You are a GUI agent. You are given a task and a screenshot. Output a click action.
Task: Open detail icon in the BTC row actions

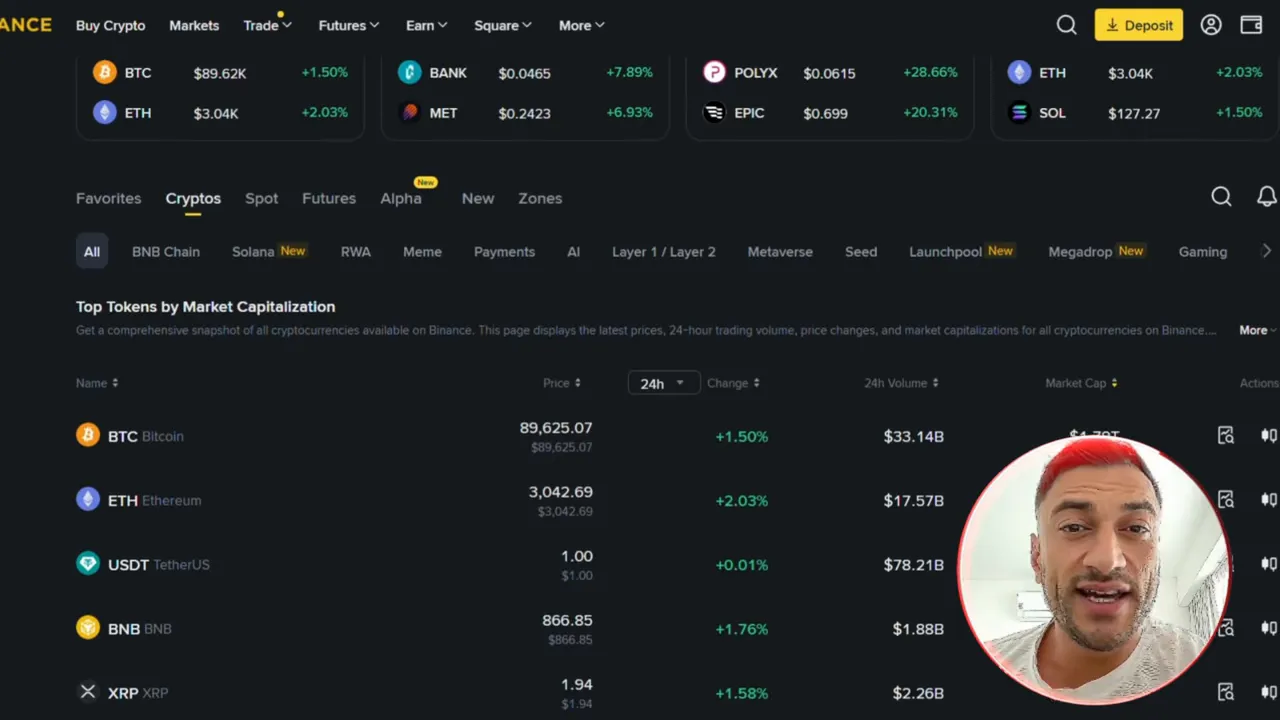pos(1225,435)
